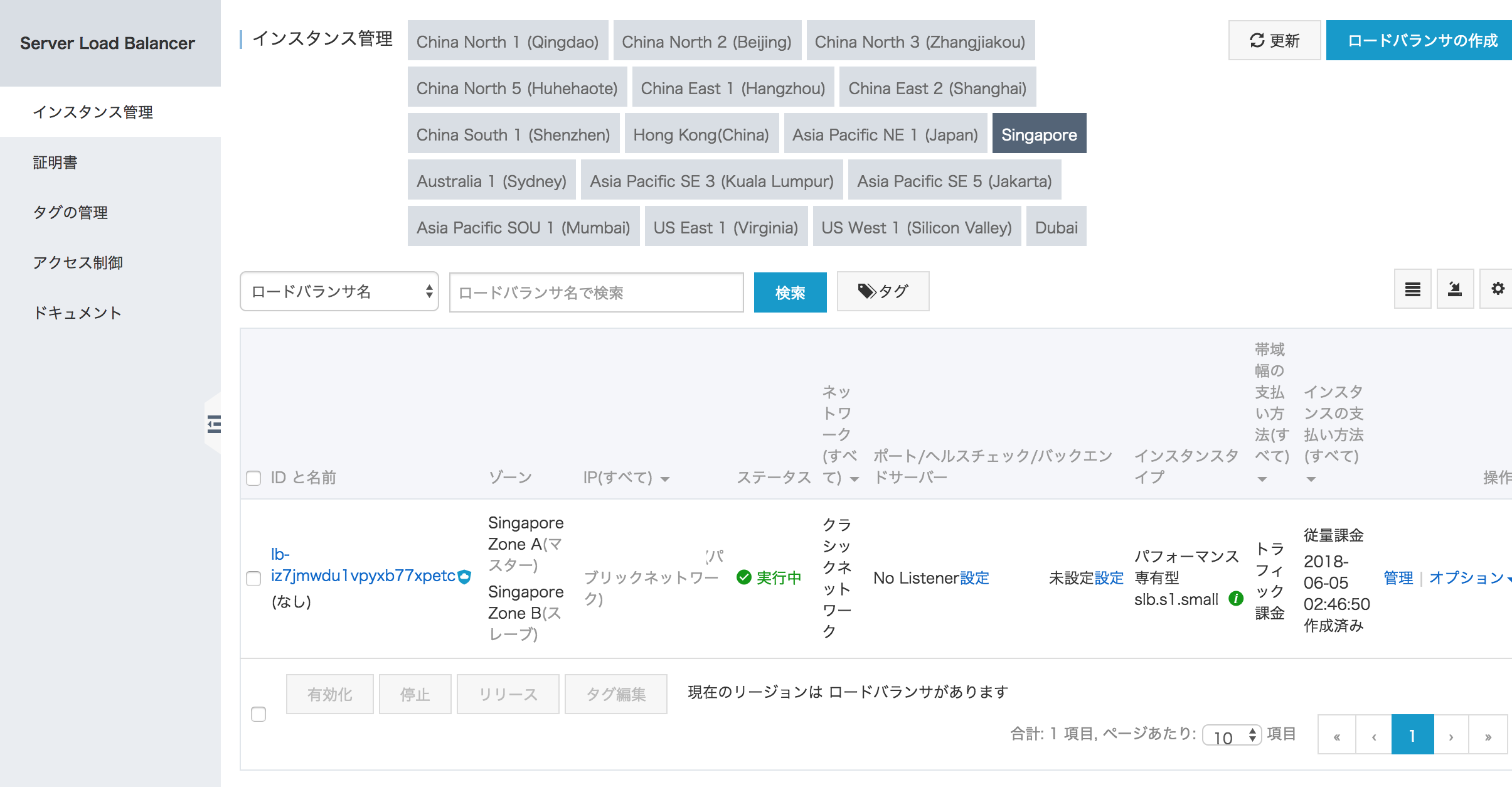Image resolution: width=1512 pixels, height=787 pixels.
Task: Open アクセス制御 in the sidebar
Action: coord(110,262)
